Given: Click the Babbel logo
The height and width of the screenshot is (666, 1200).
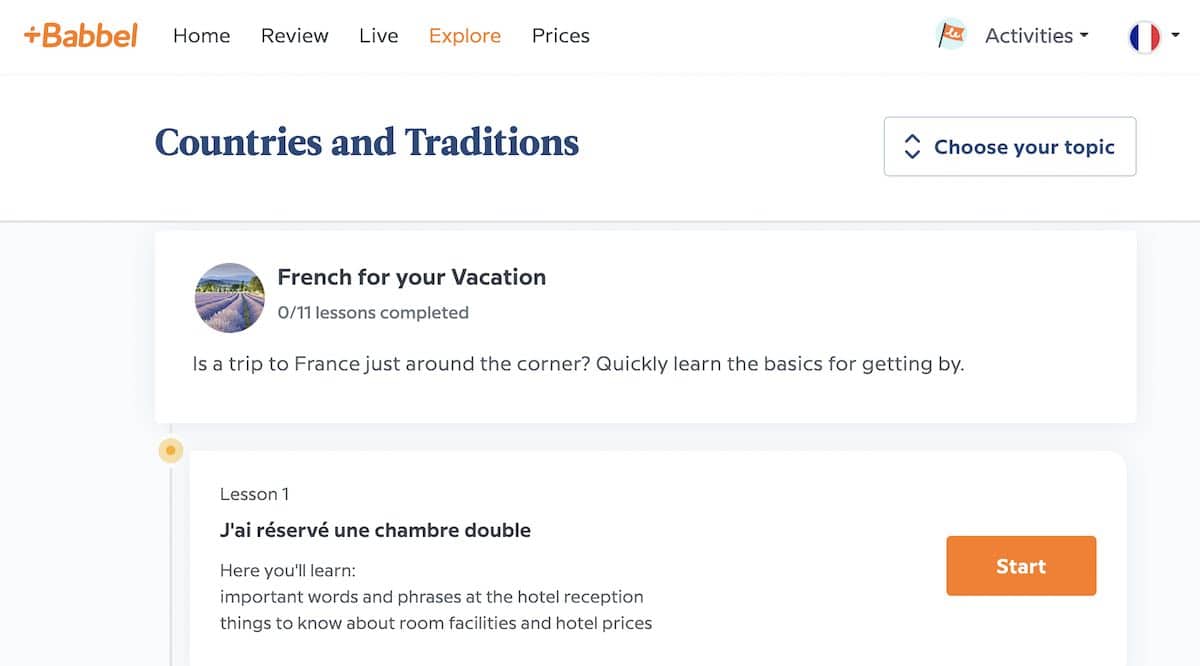Looking at the screenshot, I should tap(81, 35).
